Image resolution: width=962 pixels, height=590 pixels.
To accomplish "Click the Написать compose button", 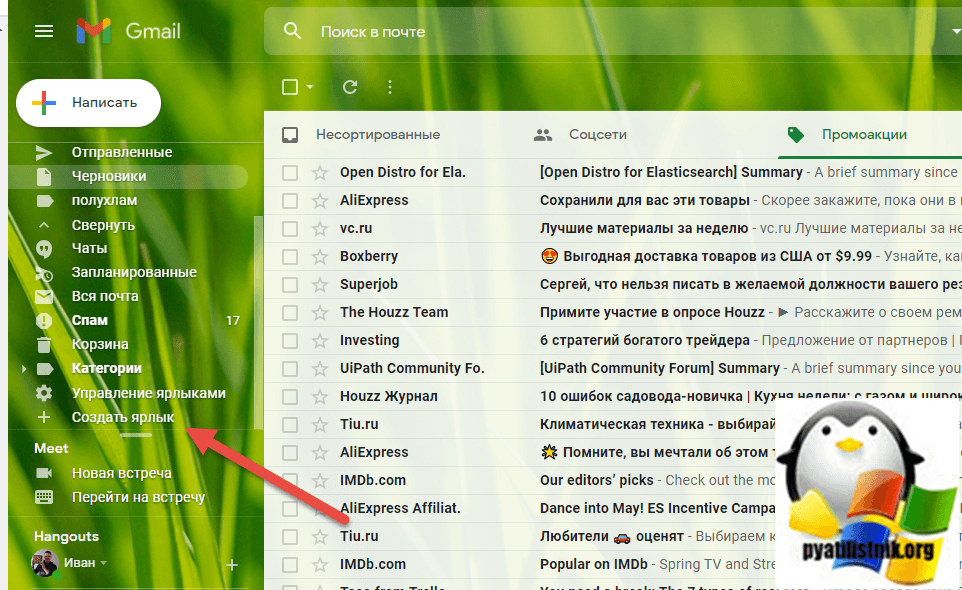I will point(88,102).
